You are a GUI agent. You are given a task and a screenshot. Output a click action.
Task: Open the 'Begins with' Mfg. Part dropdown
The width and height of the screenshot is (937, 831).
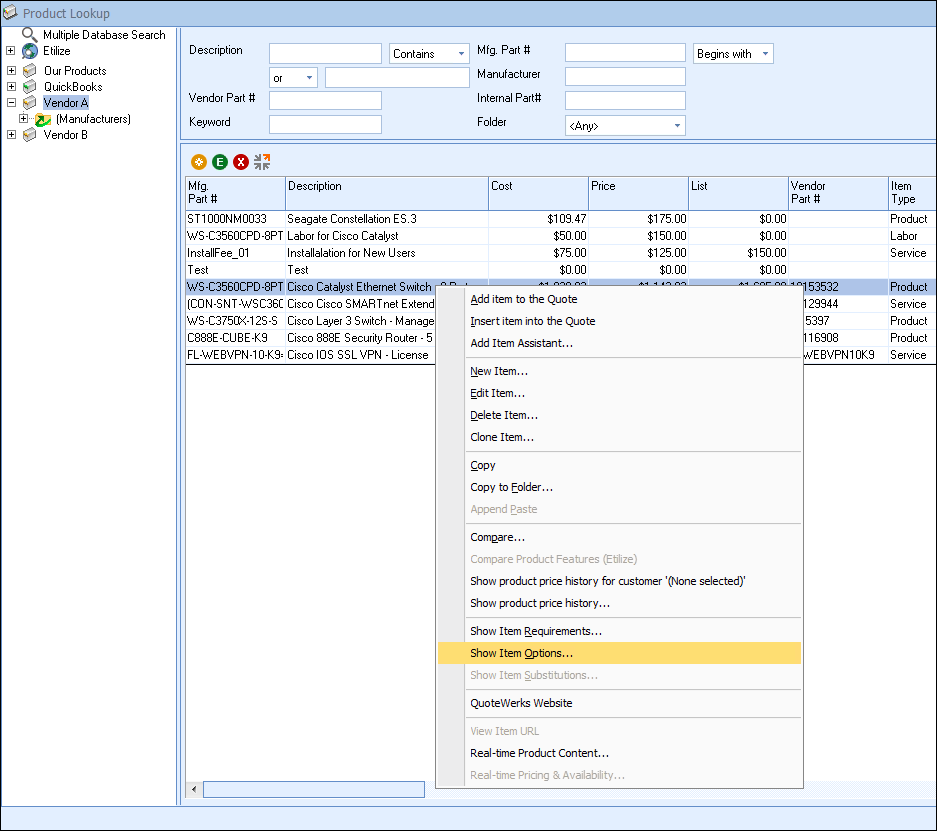point(765,54)
